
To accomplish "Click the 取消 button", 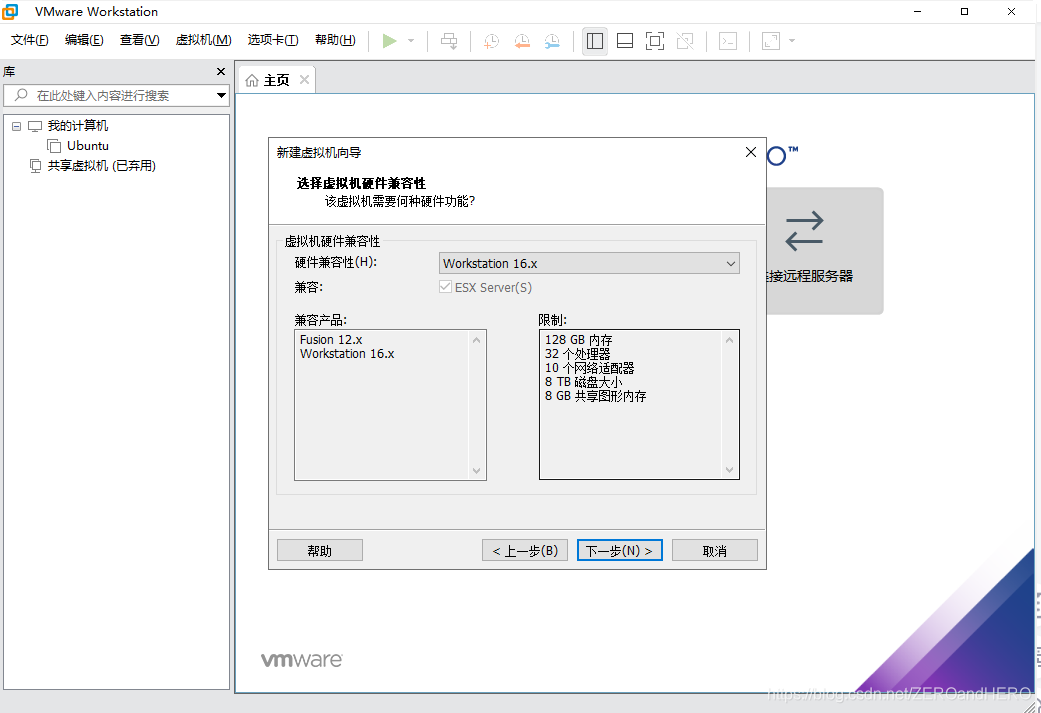I will click(x=715, y=550).
